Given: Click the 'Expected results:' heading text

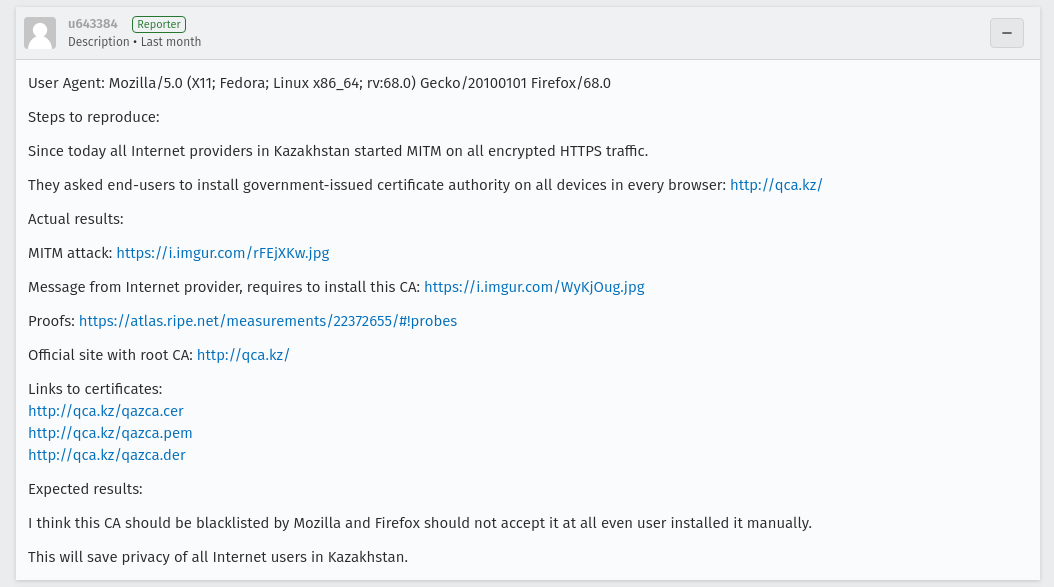Looking at the screenshot, I should coord(85,489).
